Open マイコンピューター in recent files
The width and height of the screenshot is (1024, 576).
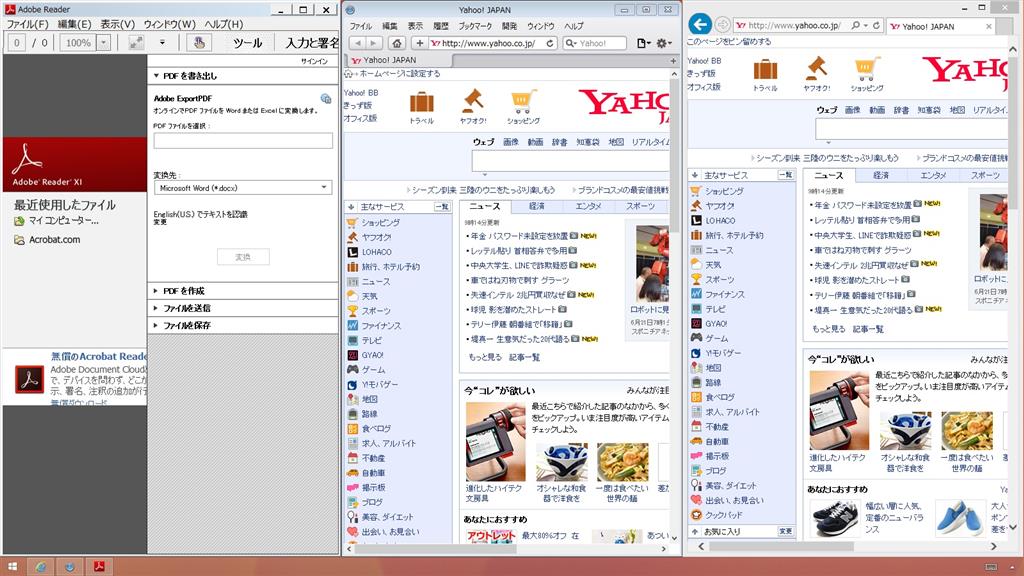tap(63, 221)
